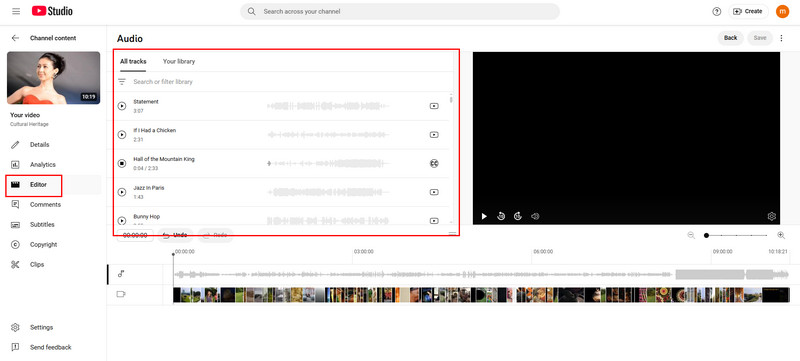Click the timeline zoom slider
This screenshot has height=361, width=800.
(x=736, y=235)
